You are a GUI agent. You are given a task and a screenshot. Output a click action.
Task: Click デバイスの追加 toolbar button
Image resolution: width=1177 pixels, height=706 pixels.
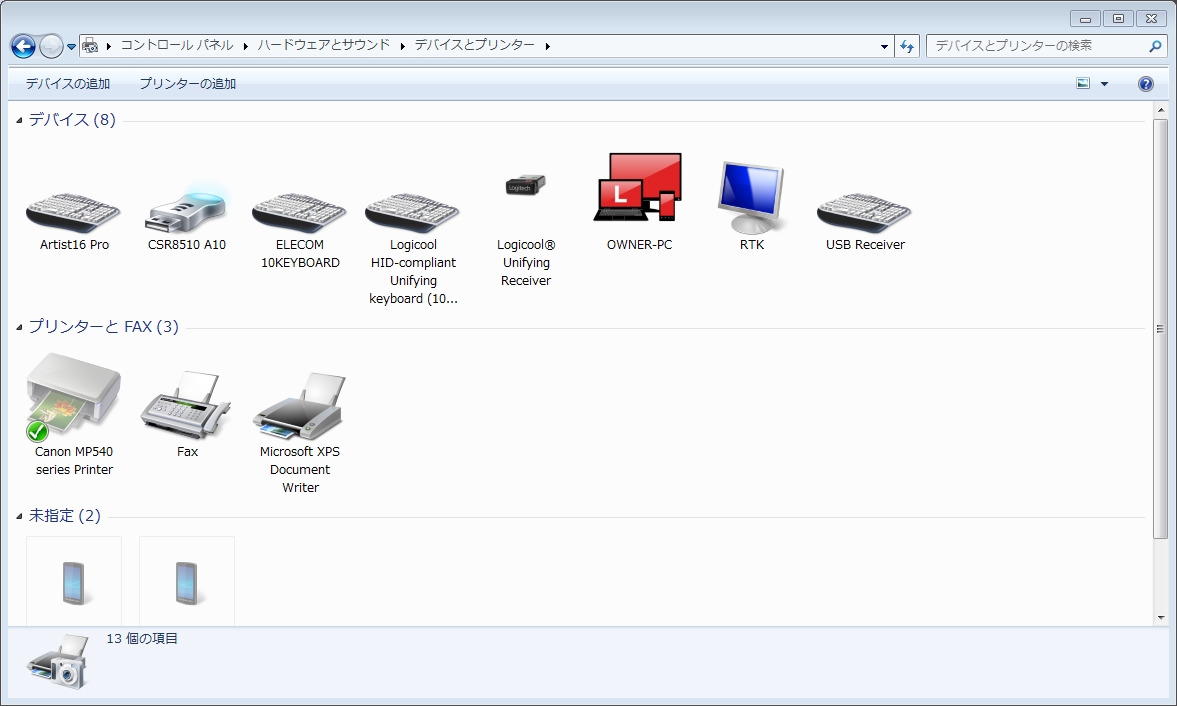pyautogui.click(x=68, y=83)
